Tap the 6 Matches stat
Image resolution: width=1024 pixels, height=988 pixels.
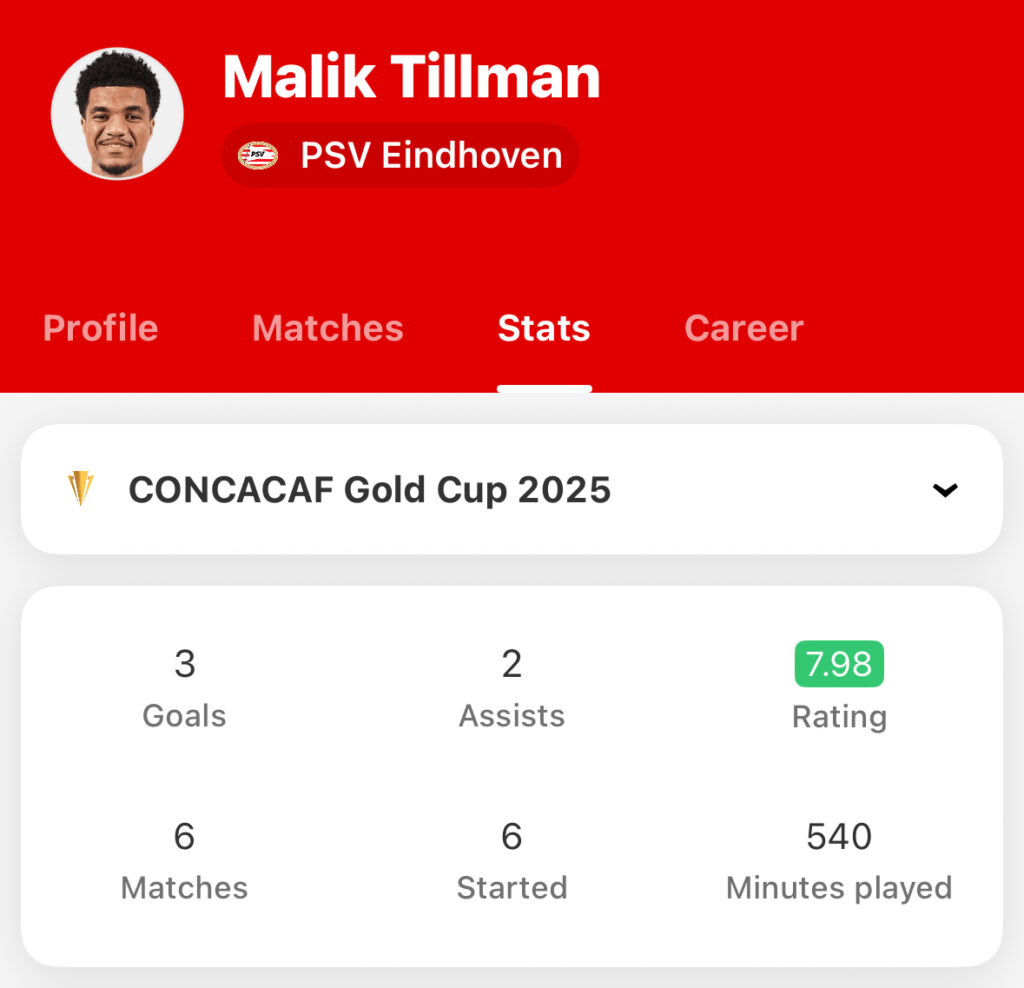pyautogui.click(x=185, y=861)
